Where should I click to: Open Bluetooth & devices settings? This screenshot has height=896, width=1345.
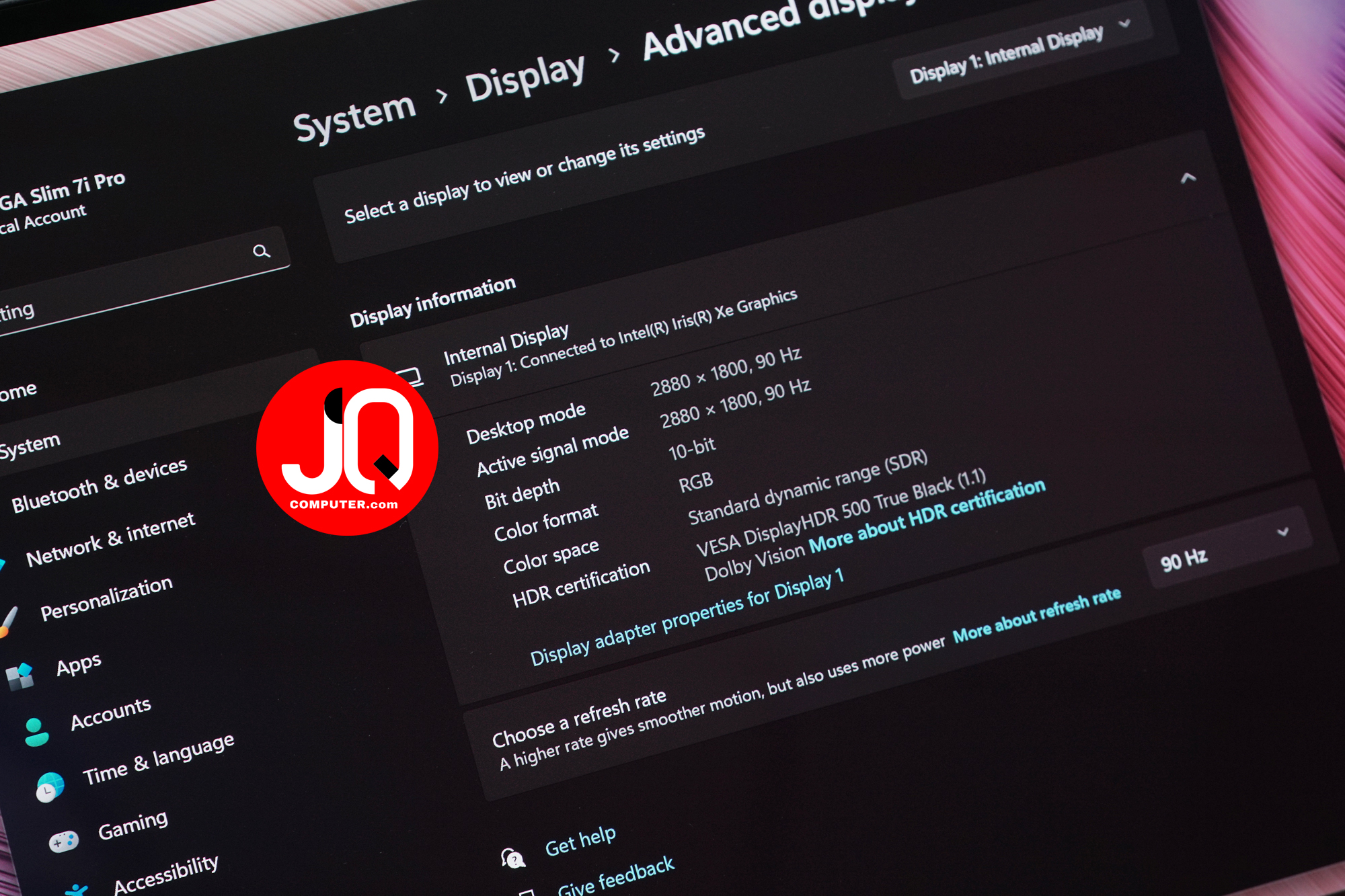(100, 485)
